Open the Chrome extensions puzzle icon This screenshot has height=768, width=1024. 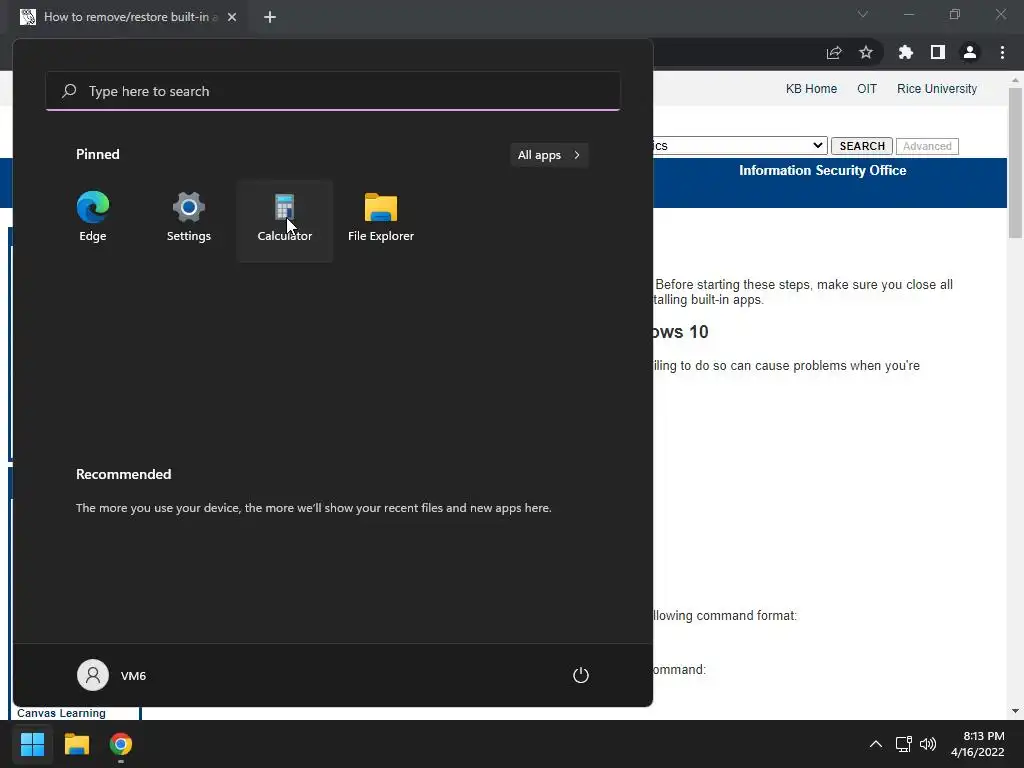(906, 52)
